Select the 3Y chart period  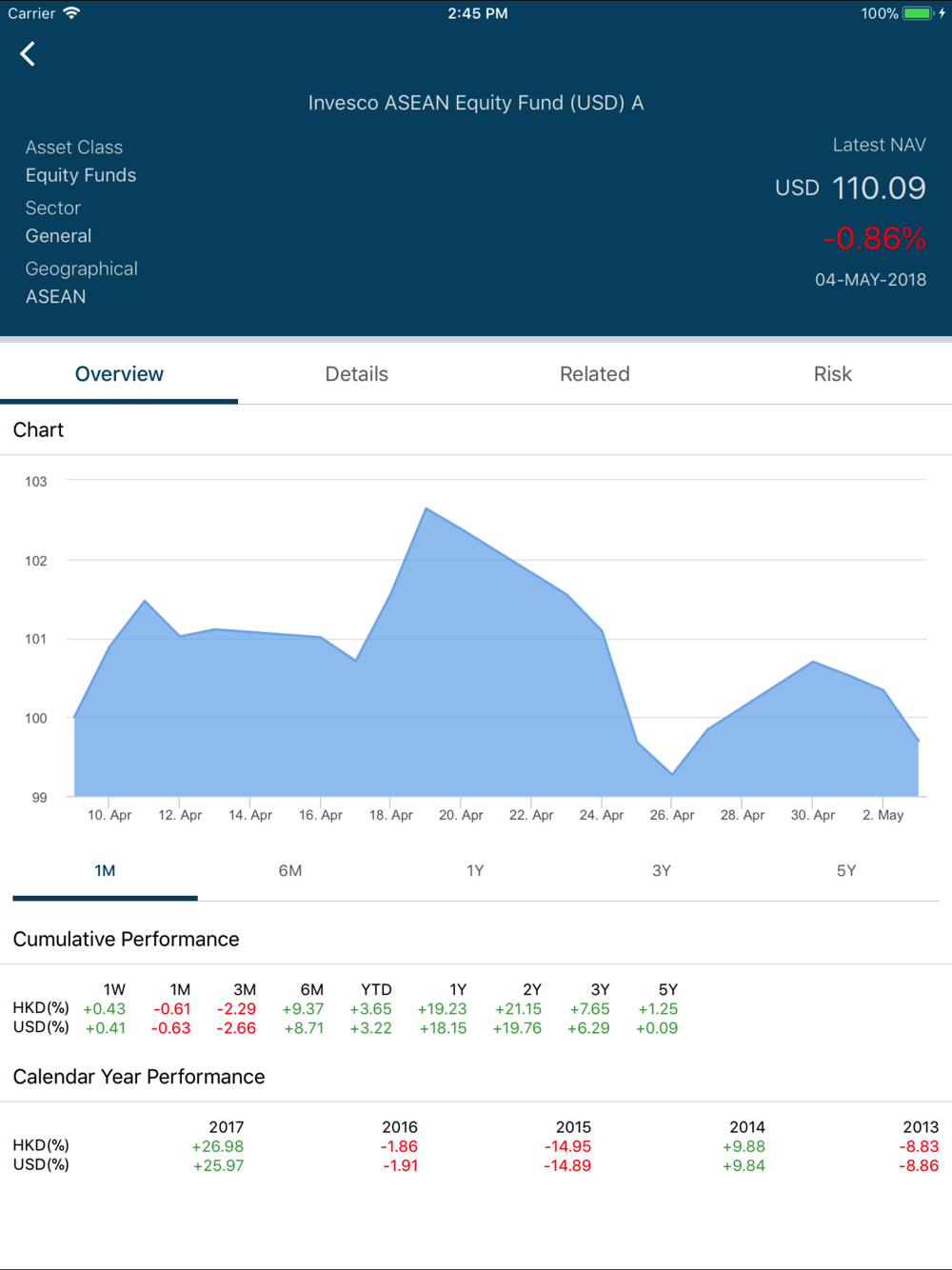pos(661,871)
